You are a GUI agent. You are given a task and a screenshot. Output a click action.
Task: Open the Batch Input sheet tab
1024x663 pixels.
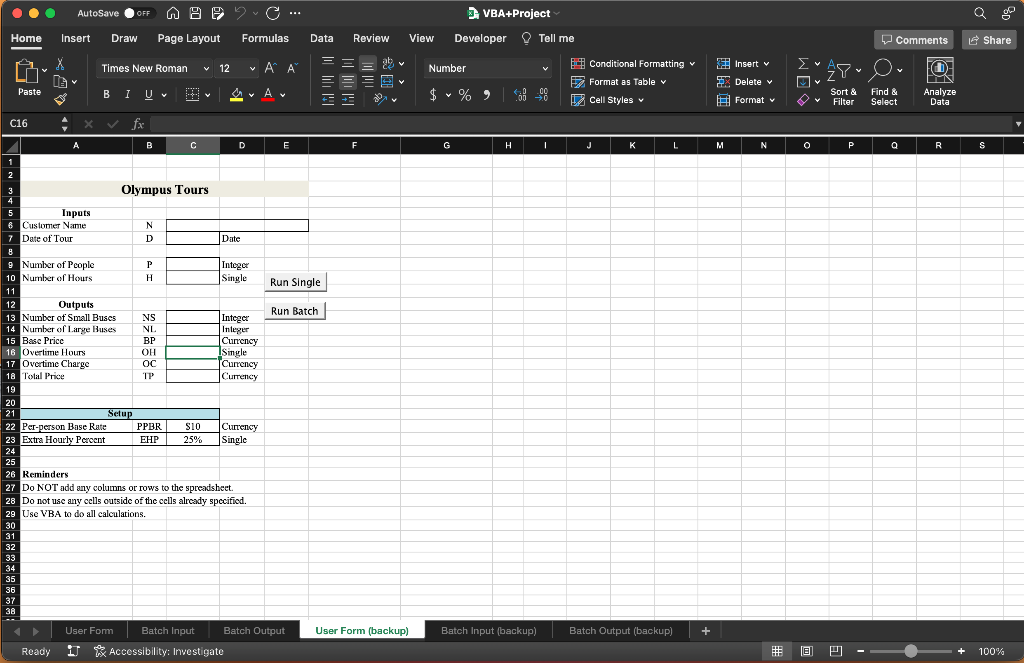coord(168,630)
